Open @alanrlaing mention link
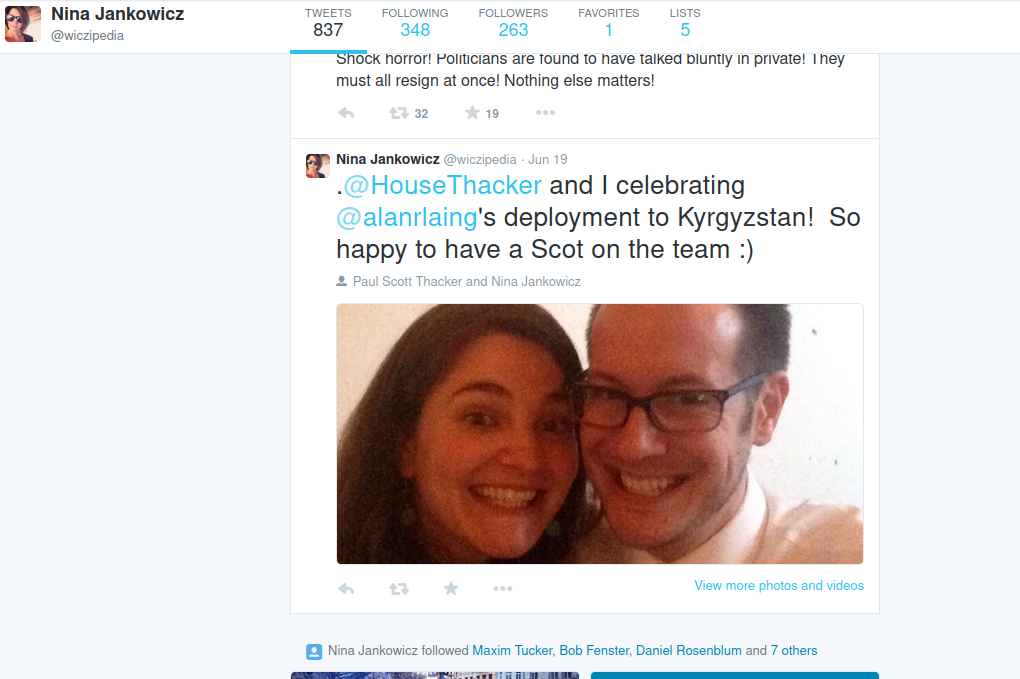Screen dimensions: 1020x679 click(407, 217)
